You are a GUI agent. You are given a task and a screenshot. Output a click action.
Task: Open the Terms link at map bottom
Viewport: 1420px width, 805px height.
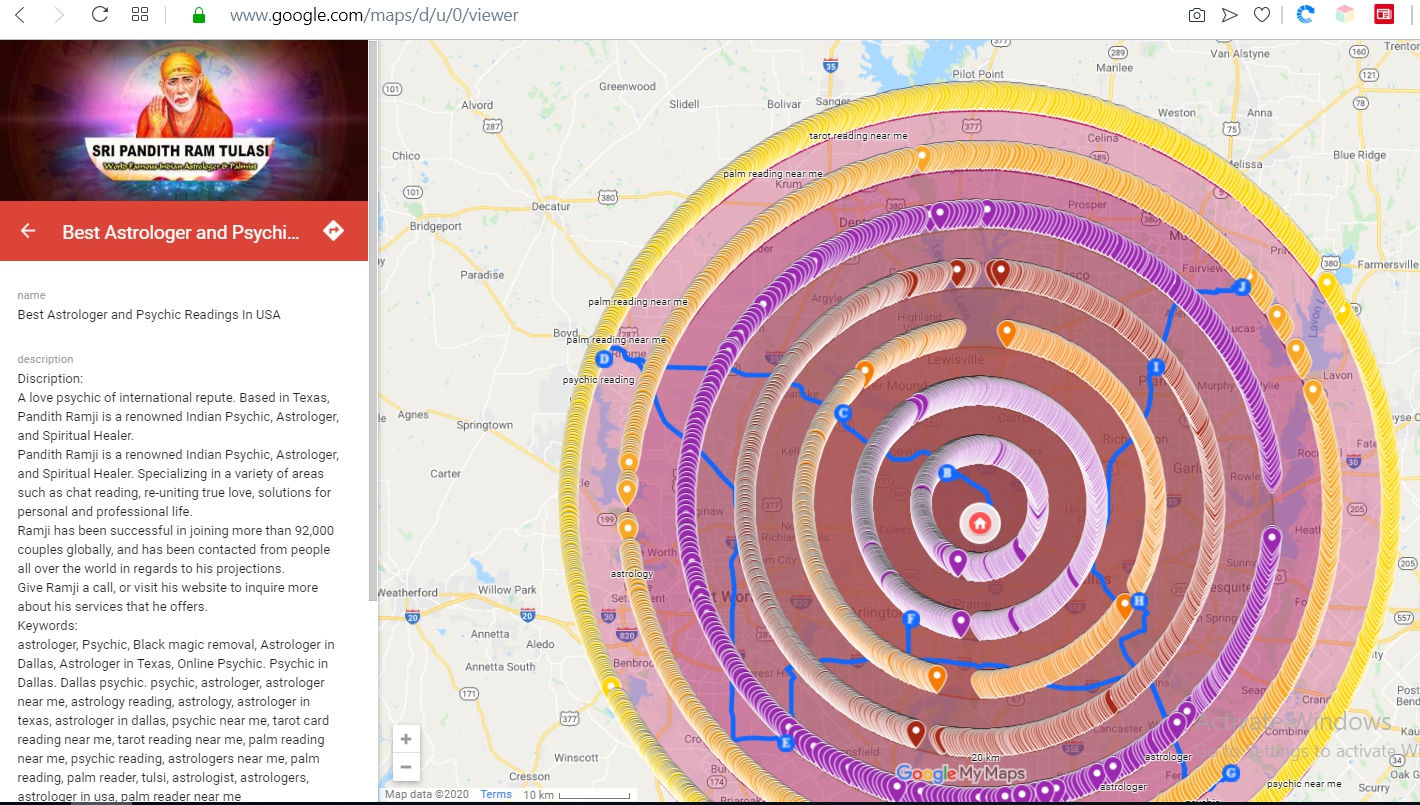pos(496,793)
